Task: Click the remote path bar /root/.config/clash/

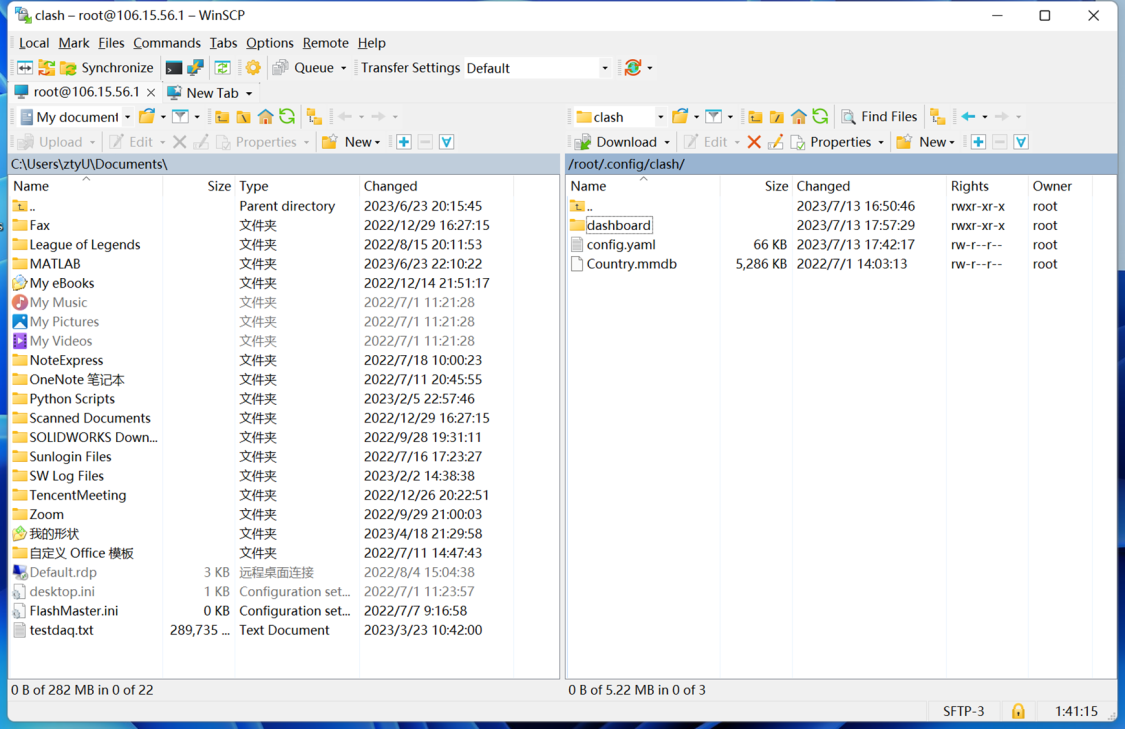Action: pyautogui.click(x=841, y=164)
